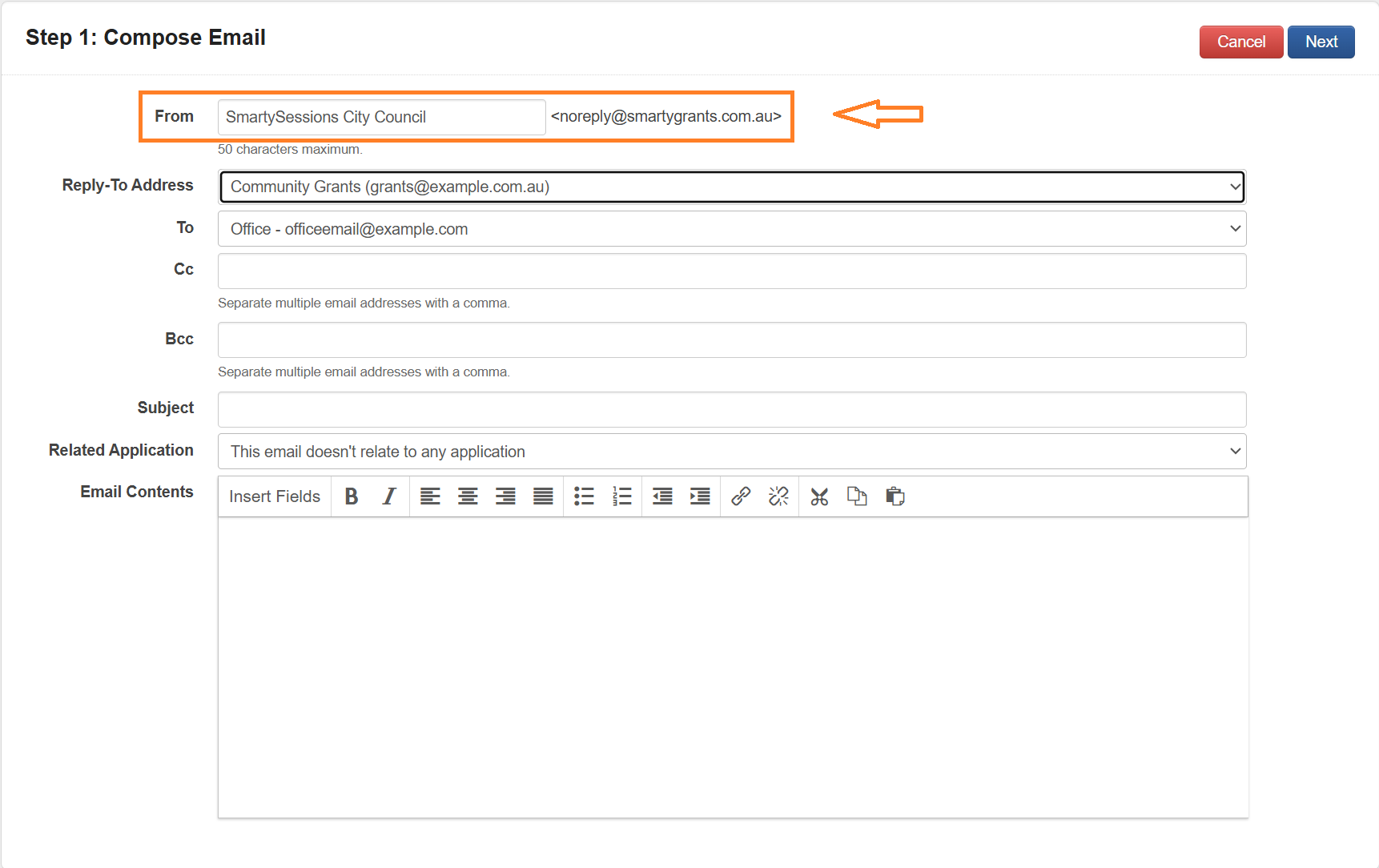Insert a bulleted list
The height and width of the screenshot is (868, 1379).
[x=584, y=496]
